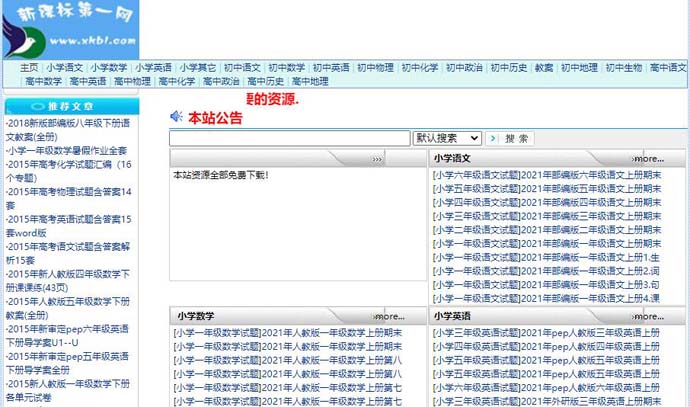Open 高中政治 navigation item

(x=221, y=81)
